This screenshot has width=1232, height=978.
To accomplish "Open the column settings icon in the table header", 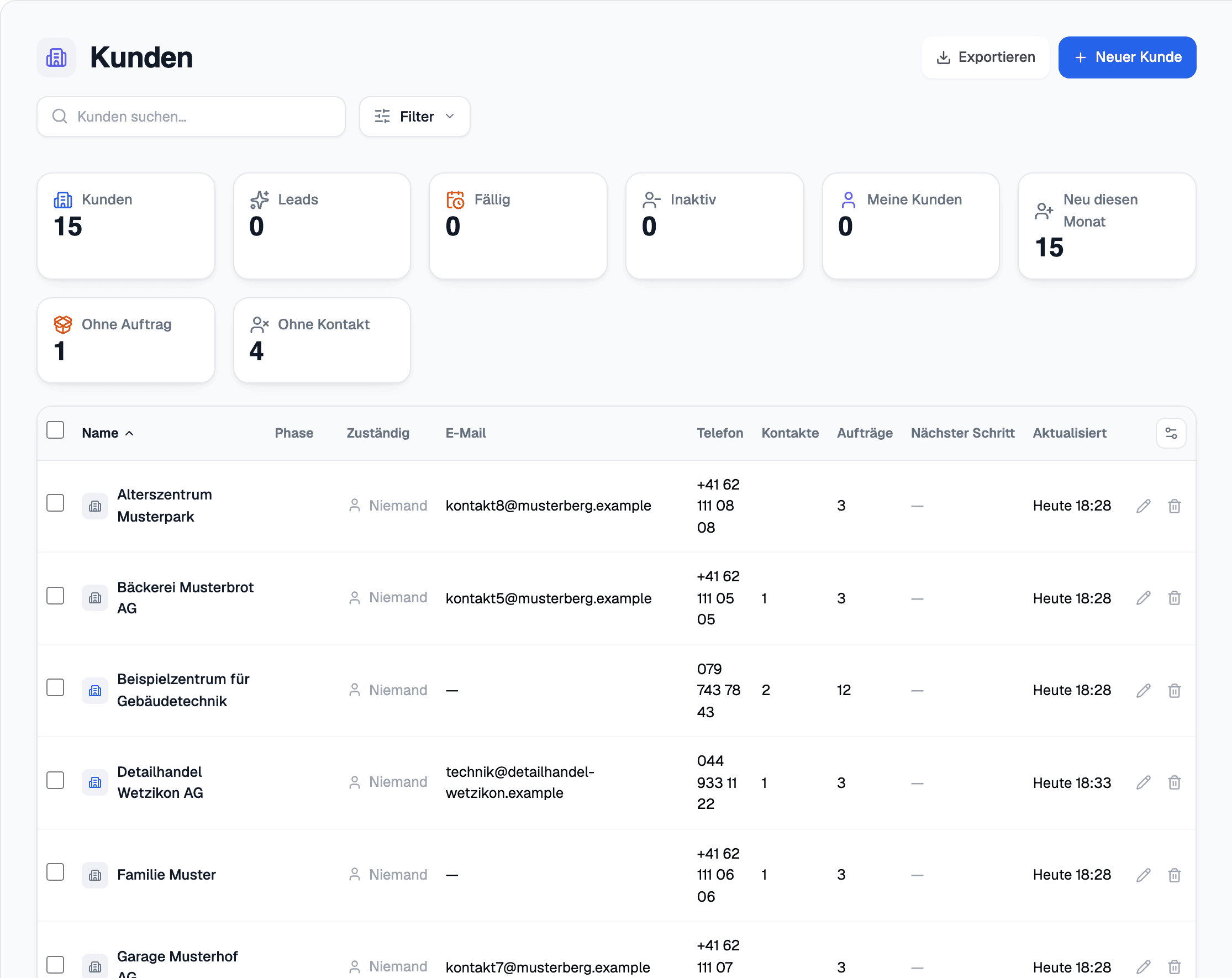I will [1171, 433].
